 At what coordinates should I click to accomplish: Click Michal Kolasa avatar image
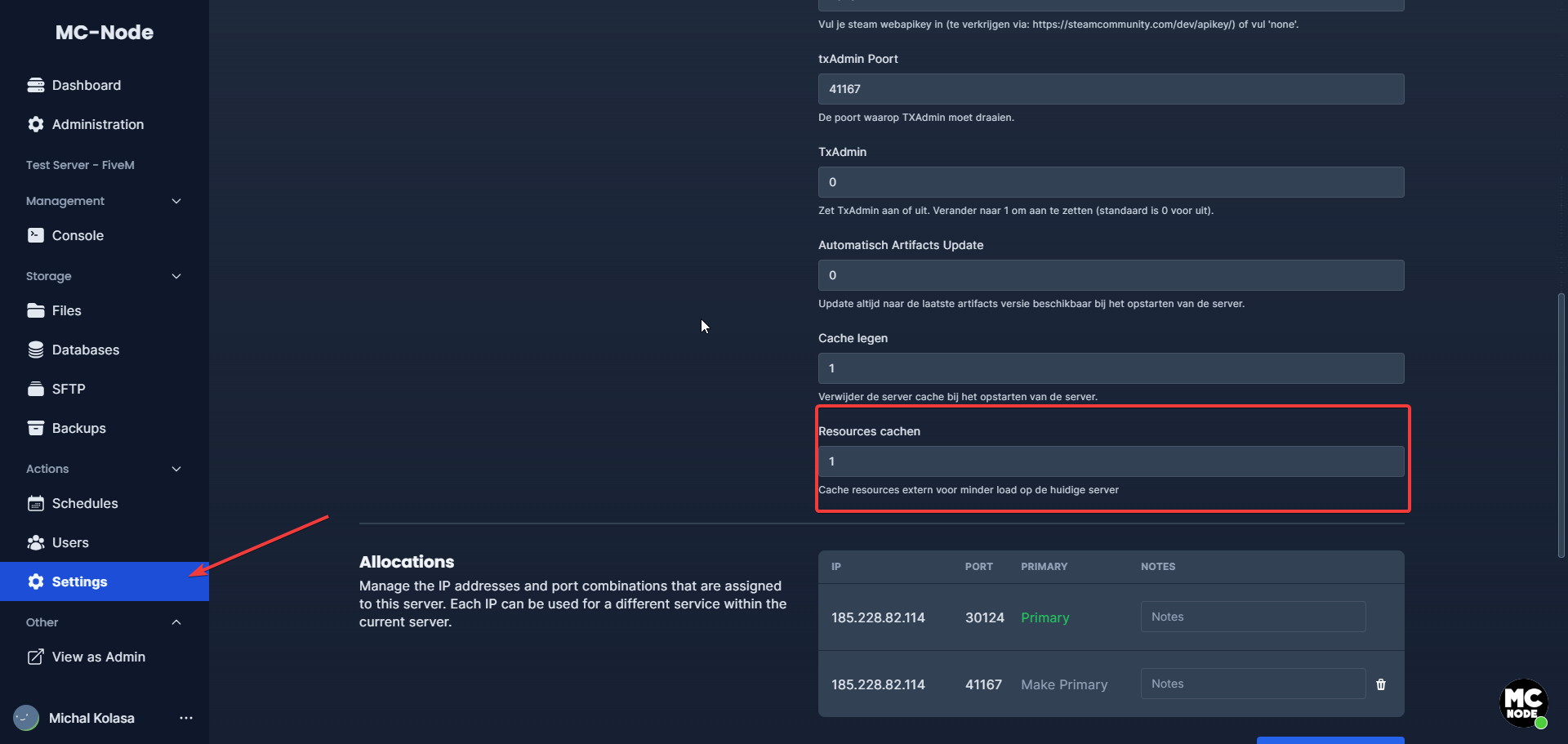(26, 718)
